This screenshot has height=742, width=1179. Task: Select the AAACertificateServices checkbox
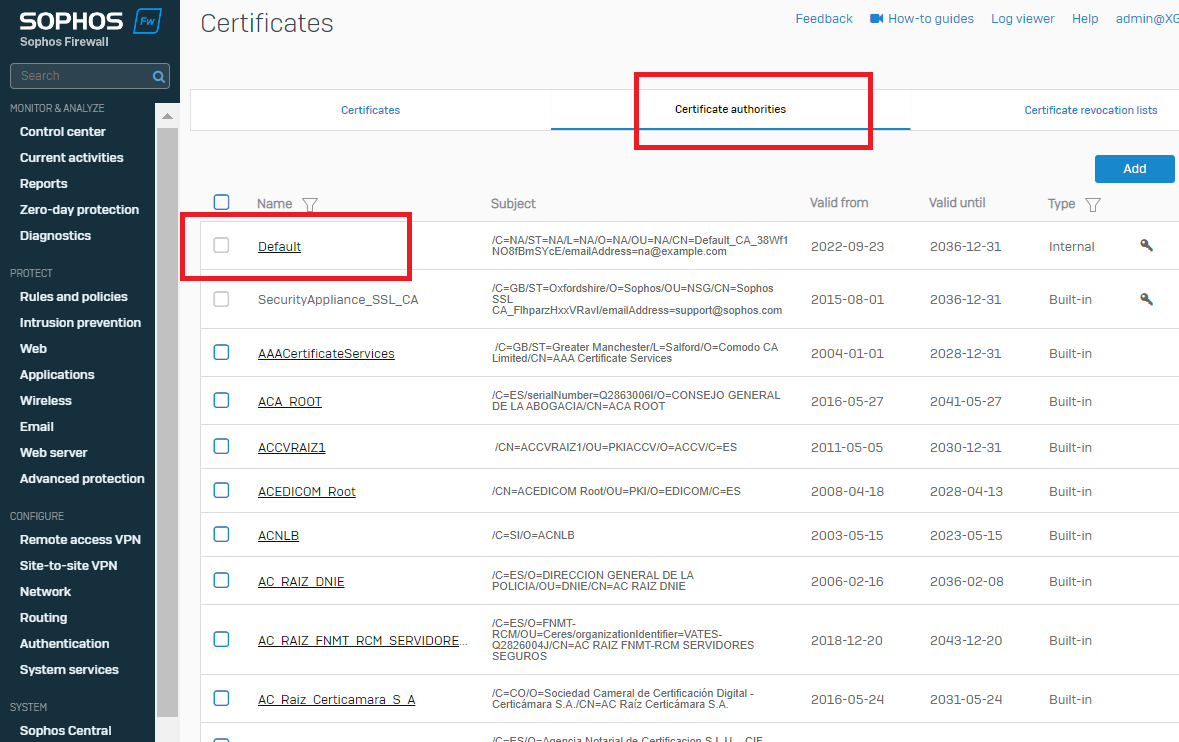click(221, 353)
